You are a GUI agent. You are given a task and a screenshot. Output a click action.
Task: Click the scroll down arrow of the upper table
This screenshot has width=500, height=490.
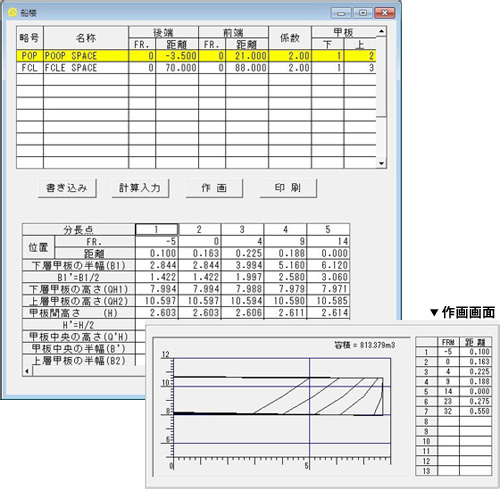point(381,164)
